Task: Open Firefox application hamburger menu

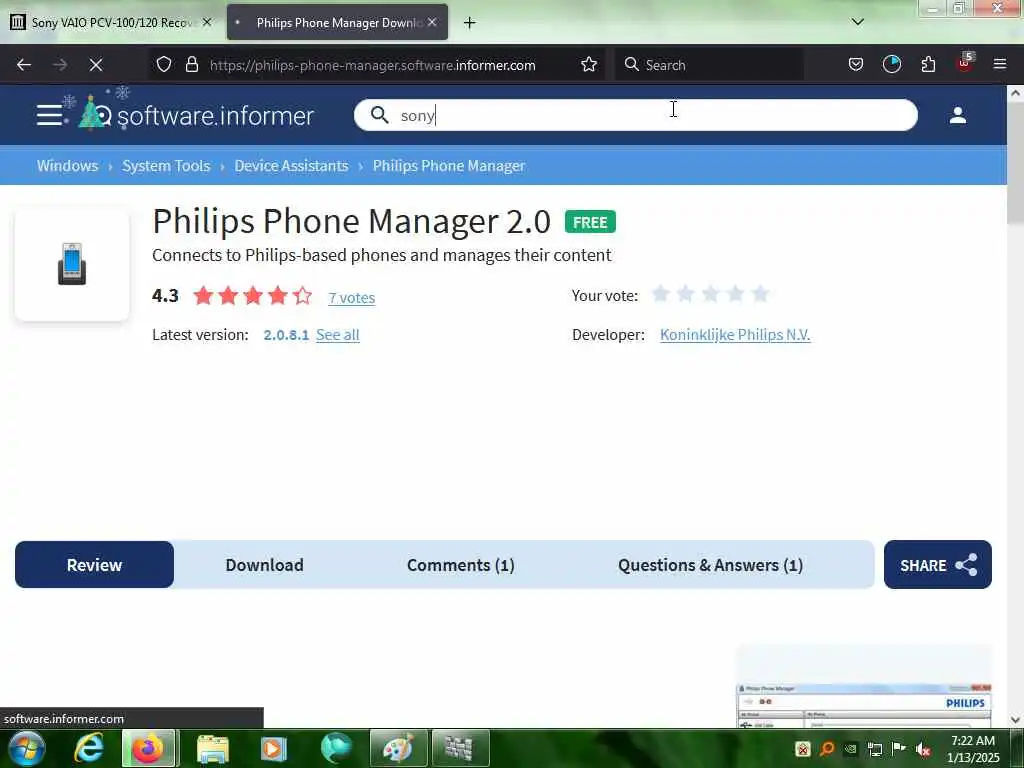Action: coord(999,65)
